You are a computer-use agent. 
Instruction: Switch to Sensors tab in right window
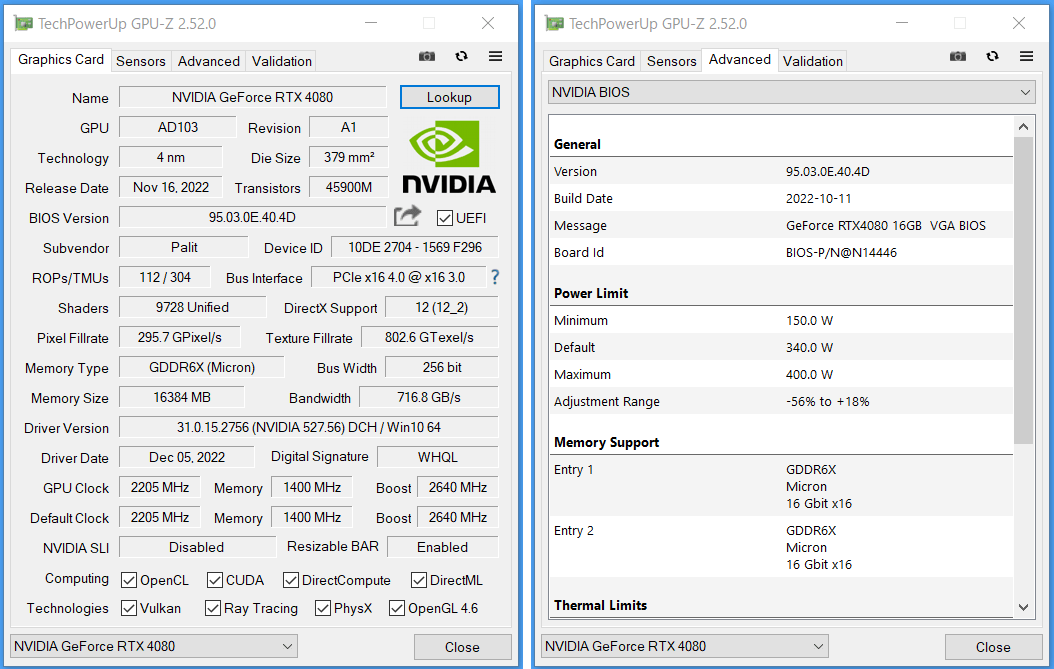point(672,61)
